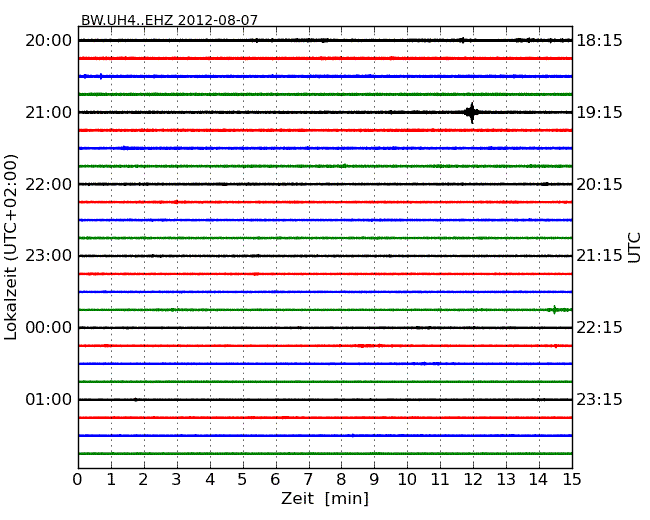
Task: Click the 18:15 UTC tick label
Action: tap(599, 41)
